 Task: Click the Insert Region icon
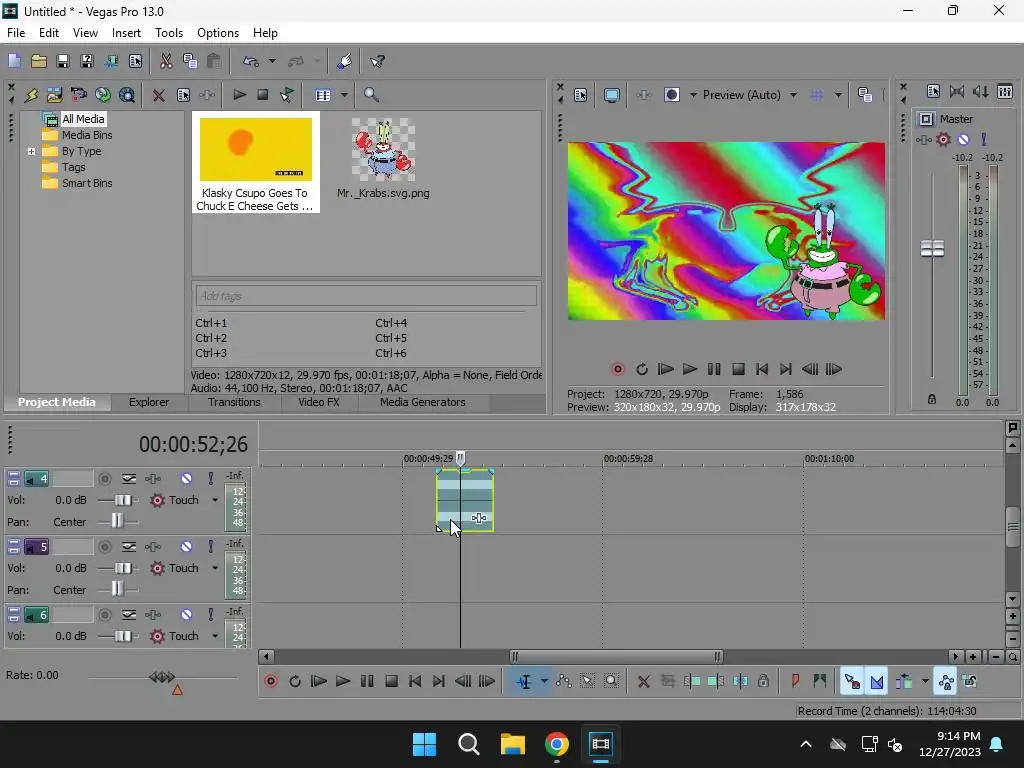820,681
